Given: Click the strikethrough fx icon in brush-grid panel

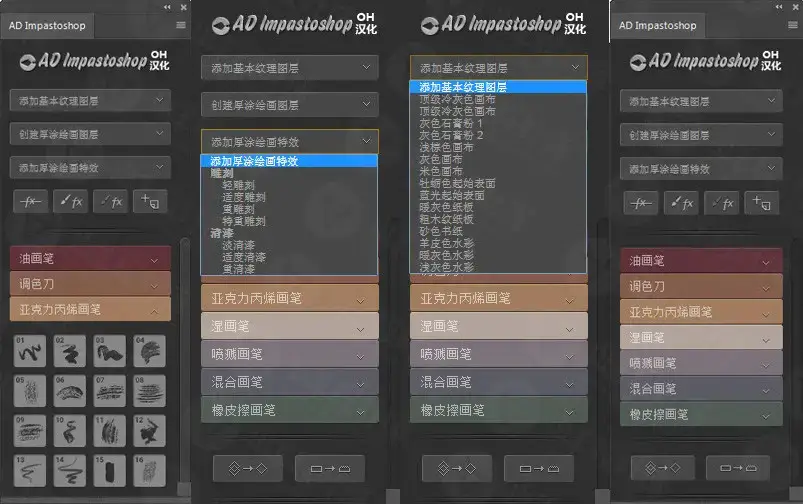Looking at the screenshot, I should 31,201.
